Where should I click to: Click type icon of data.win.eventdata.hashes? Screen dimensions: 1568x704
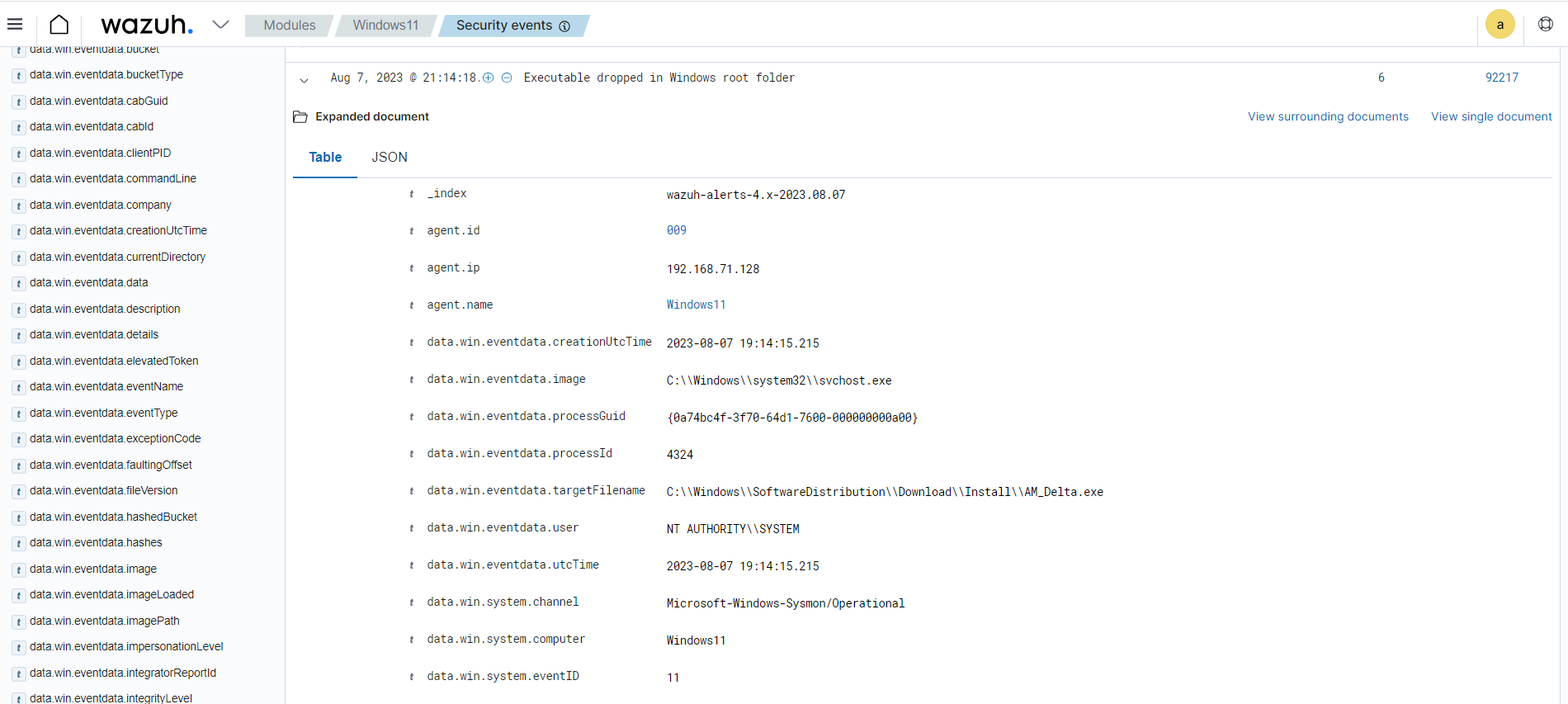(18, 543)
